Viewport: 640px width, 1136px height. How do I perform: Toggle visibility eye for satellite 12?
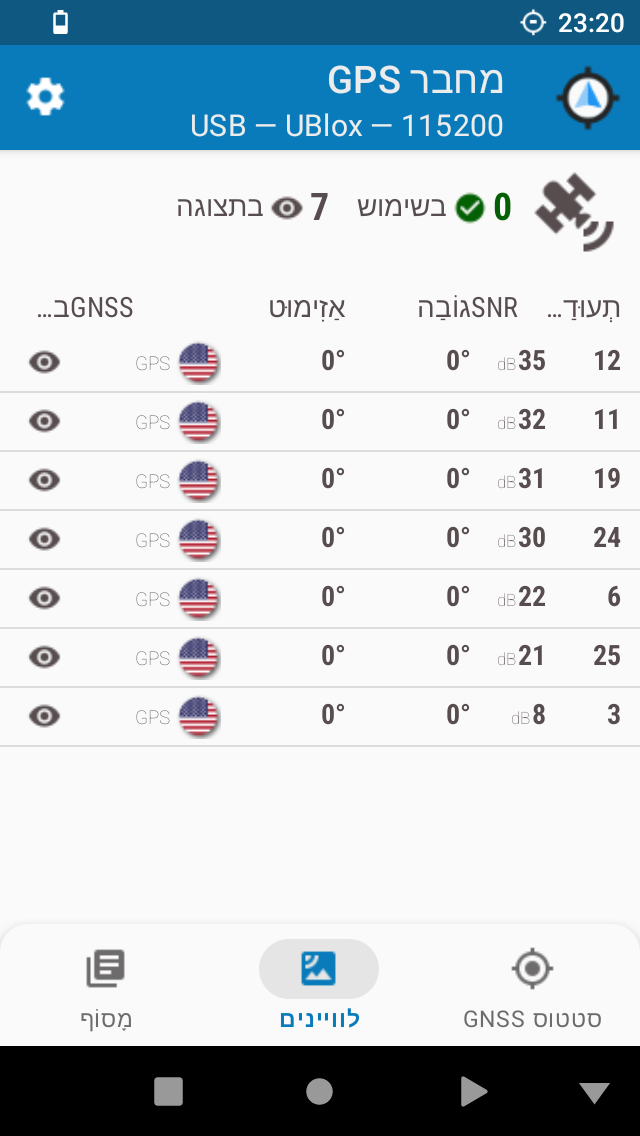pos(44,362)
